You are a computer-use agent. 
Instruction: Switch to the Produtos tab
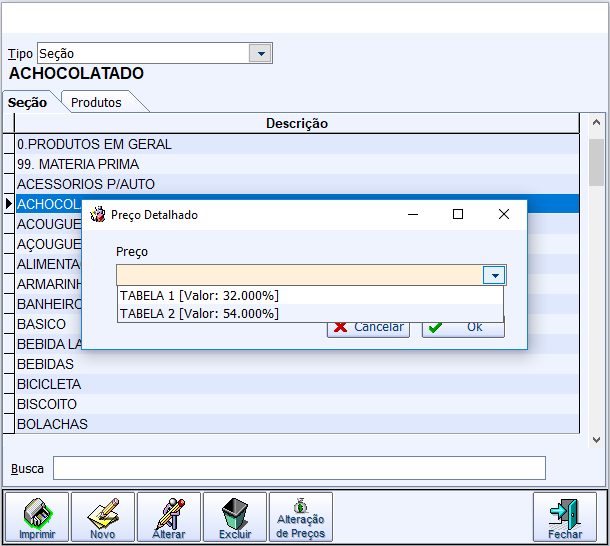point(97,102)
